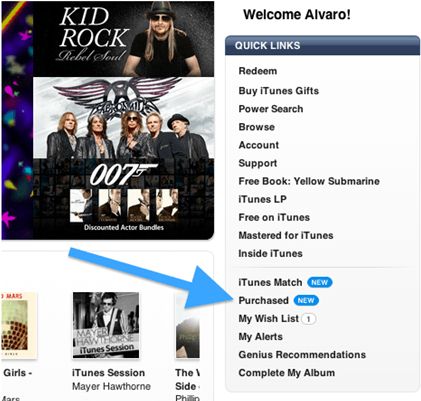
Task: Open the My Wish List count badge
Action: coord(308,319)
